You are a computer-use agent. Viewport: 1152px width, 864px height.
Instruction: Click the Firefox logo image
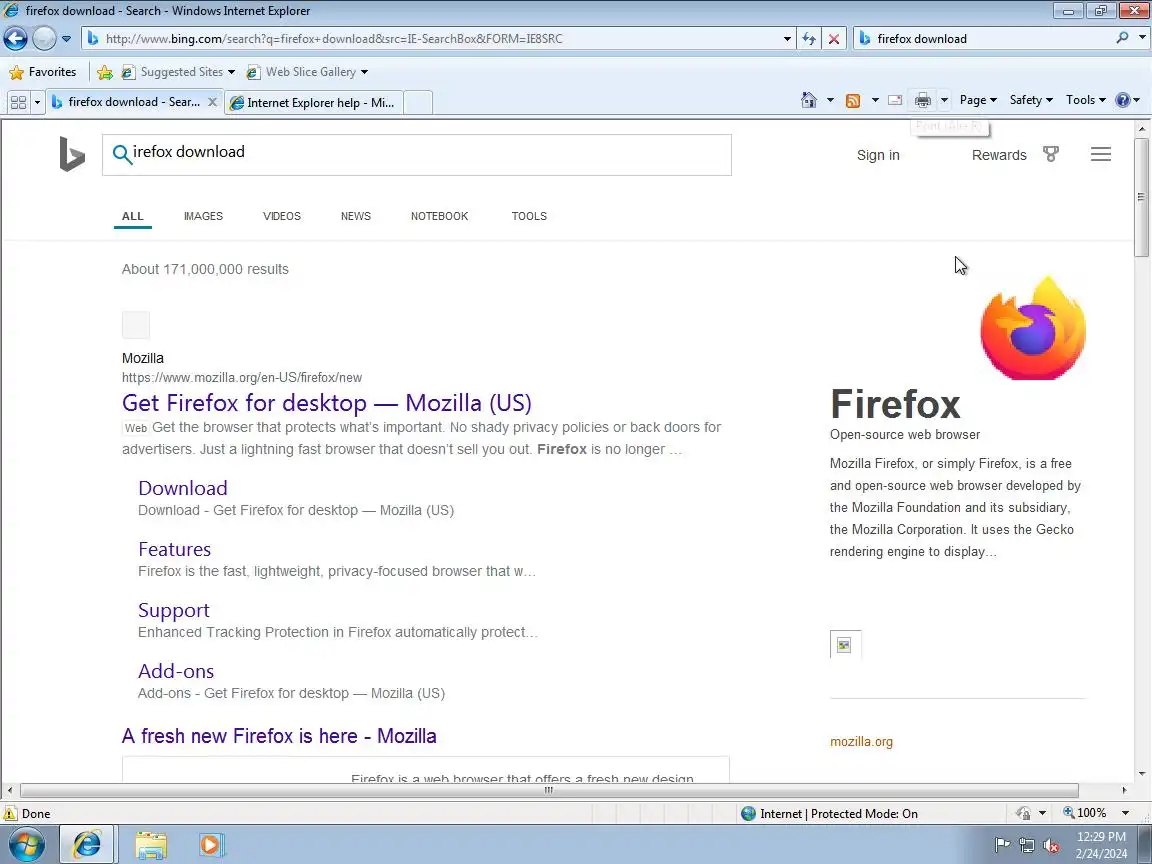1032,328
